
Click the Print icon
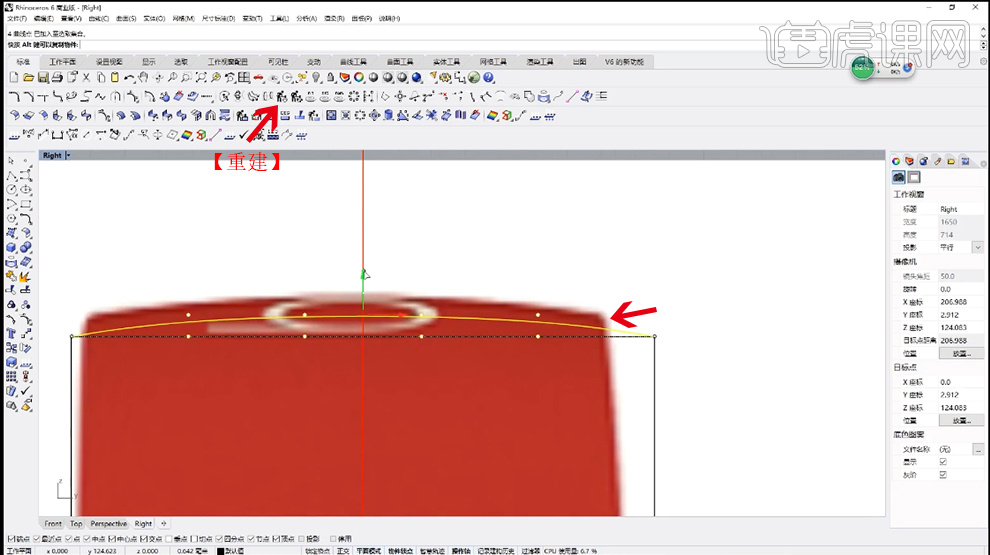coord(57,78)
